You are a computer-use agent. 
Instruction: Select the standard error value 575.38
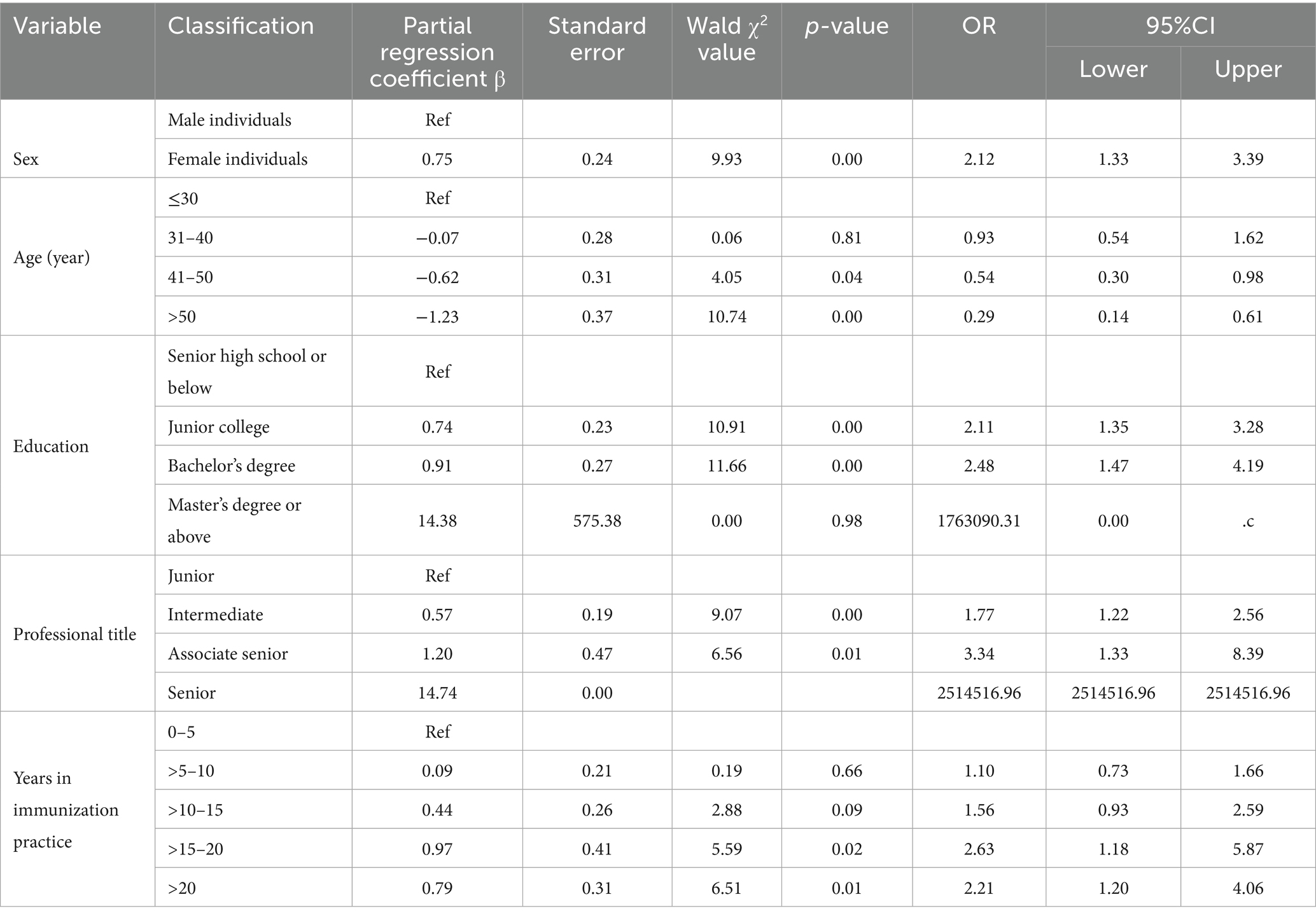597,521
